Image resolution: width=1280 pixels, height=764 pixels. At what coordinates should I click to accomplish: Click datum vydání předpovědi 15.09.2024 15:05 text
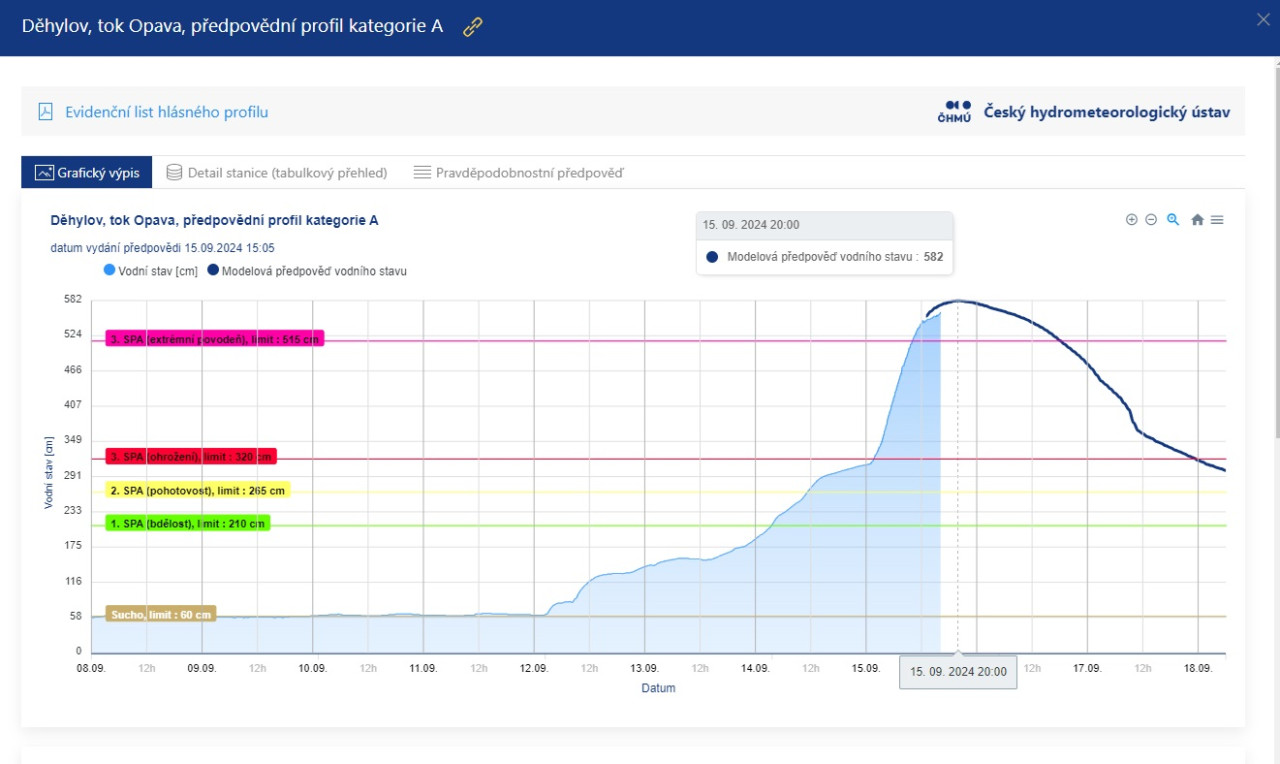click(163, 247)
